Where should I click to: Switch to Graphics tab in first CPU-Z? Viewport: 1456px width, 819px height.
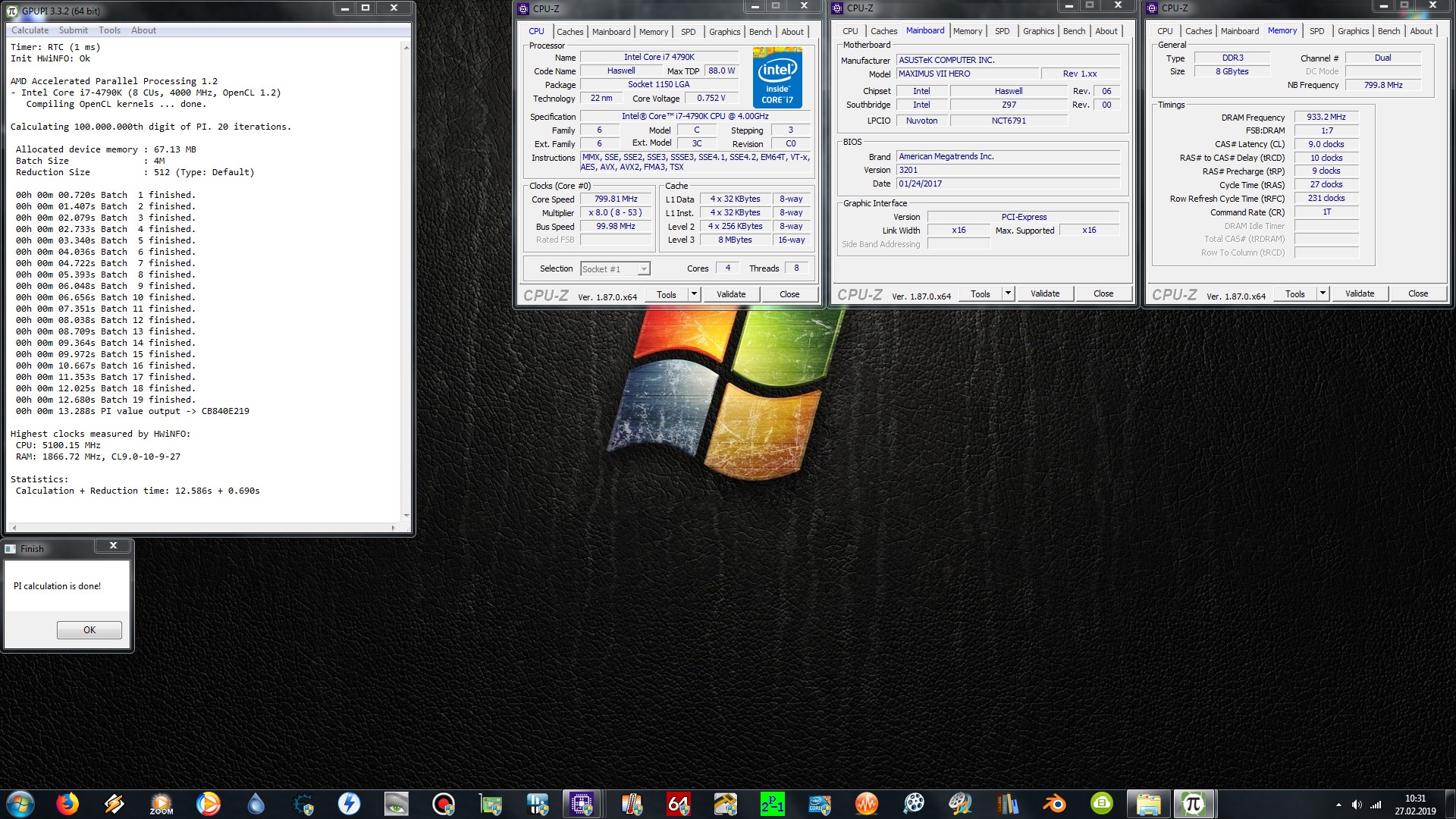coord(725,32)
